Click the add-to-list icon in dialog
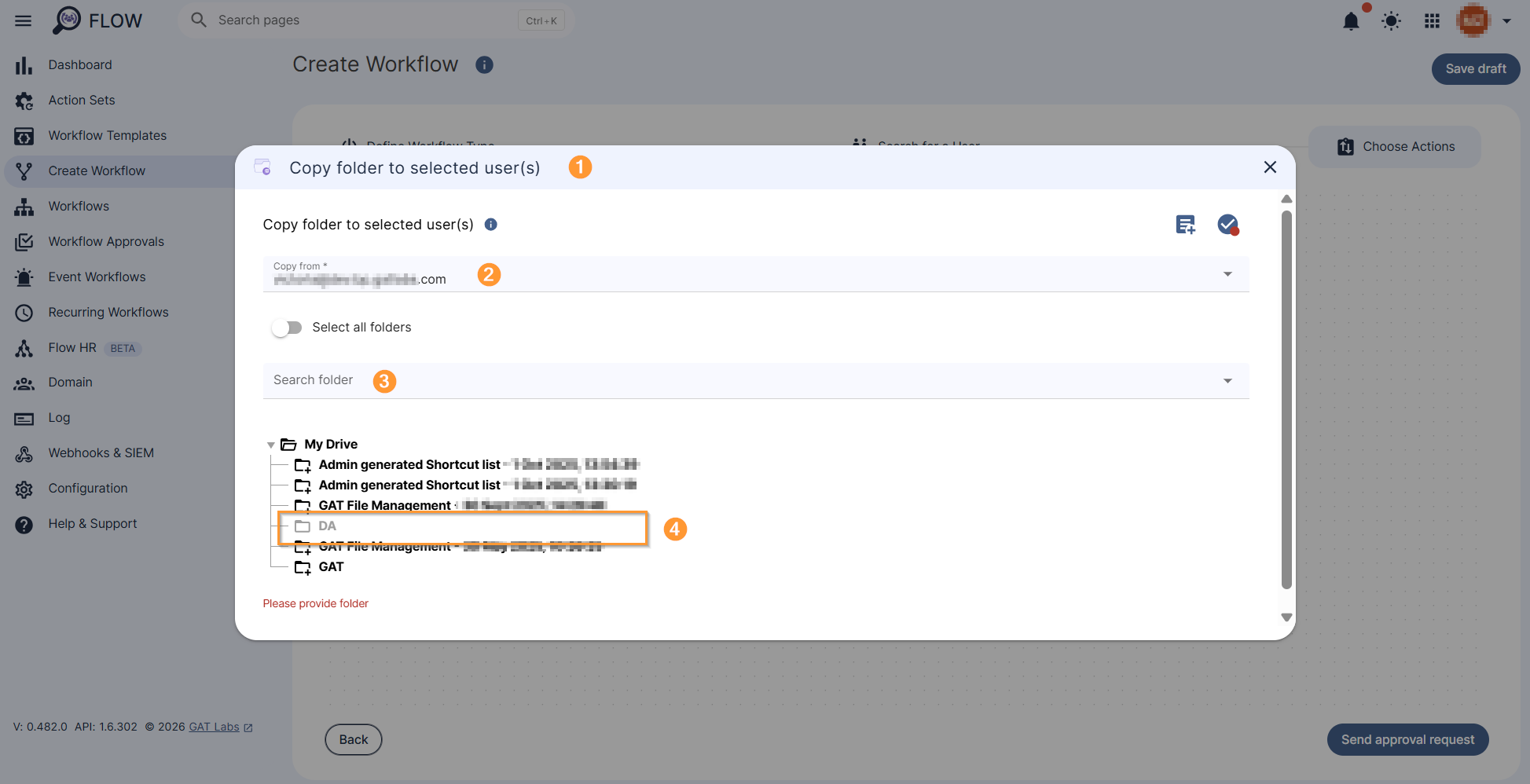This screenshot has width=1530, height=784. 1185,225
